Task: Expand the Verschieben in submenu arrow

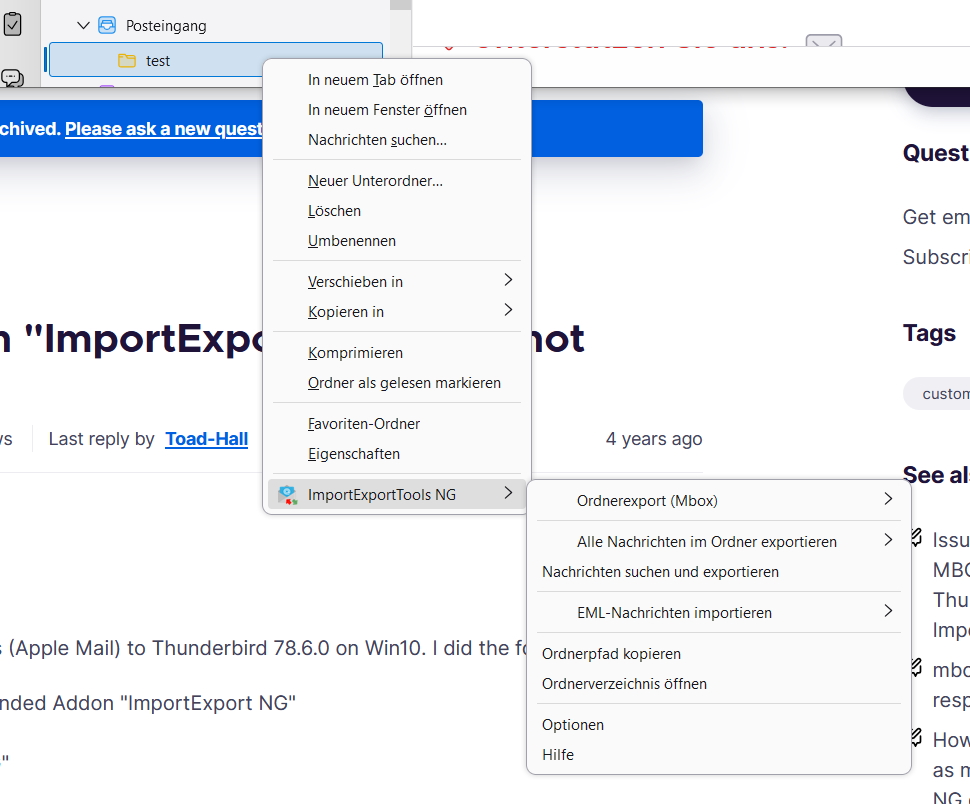Action: pyautogui.click(x=508, y=280)
